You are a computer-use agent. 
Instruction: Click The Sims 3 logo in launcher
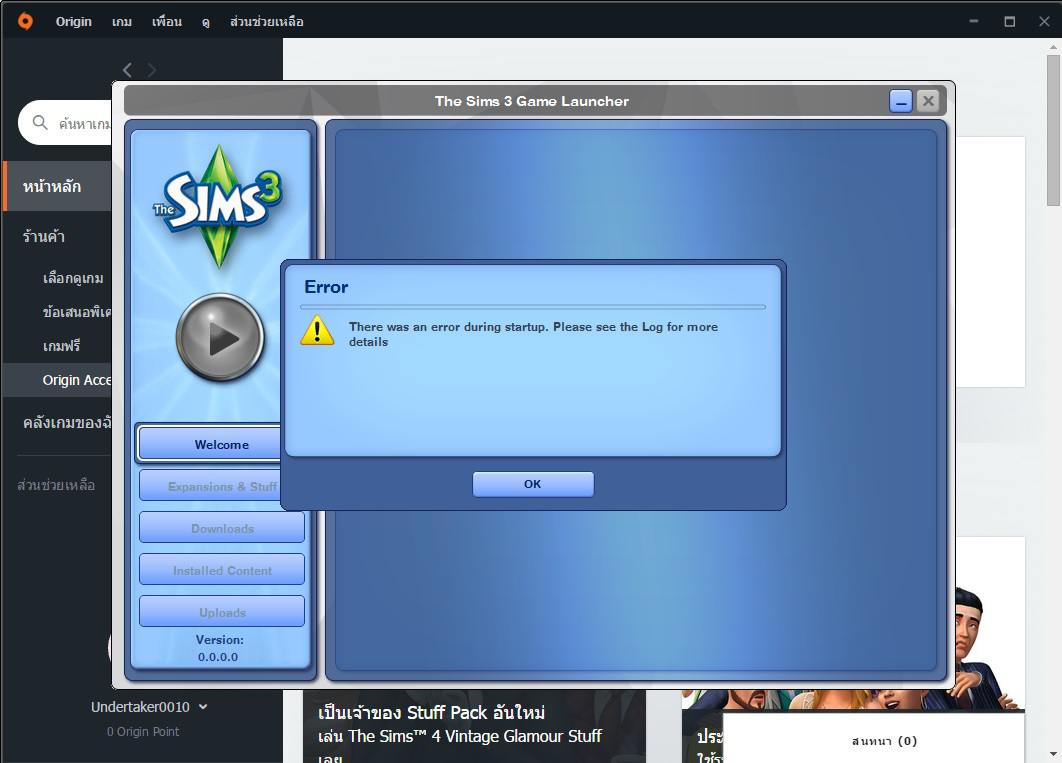pyautogui.click(x=219, y=206)
